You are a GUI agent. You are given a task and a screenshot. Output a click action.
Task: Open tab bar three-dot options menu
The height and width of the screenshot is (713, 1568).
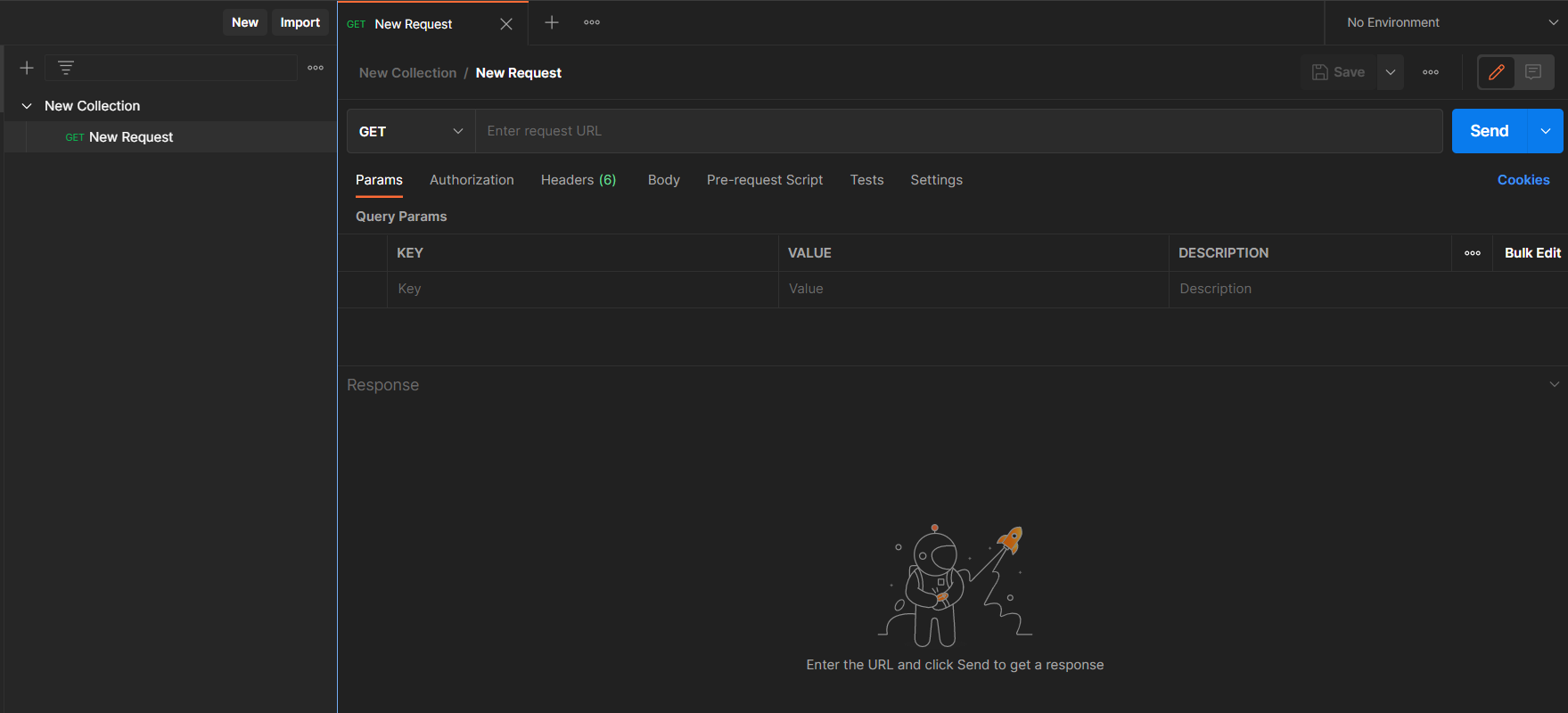[592, 22]
